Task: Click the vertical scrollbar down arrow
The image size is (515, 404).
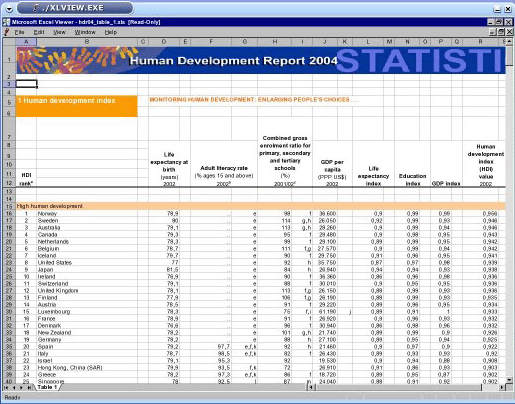Action: 509,380
